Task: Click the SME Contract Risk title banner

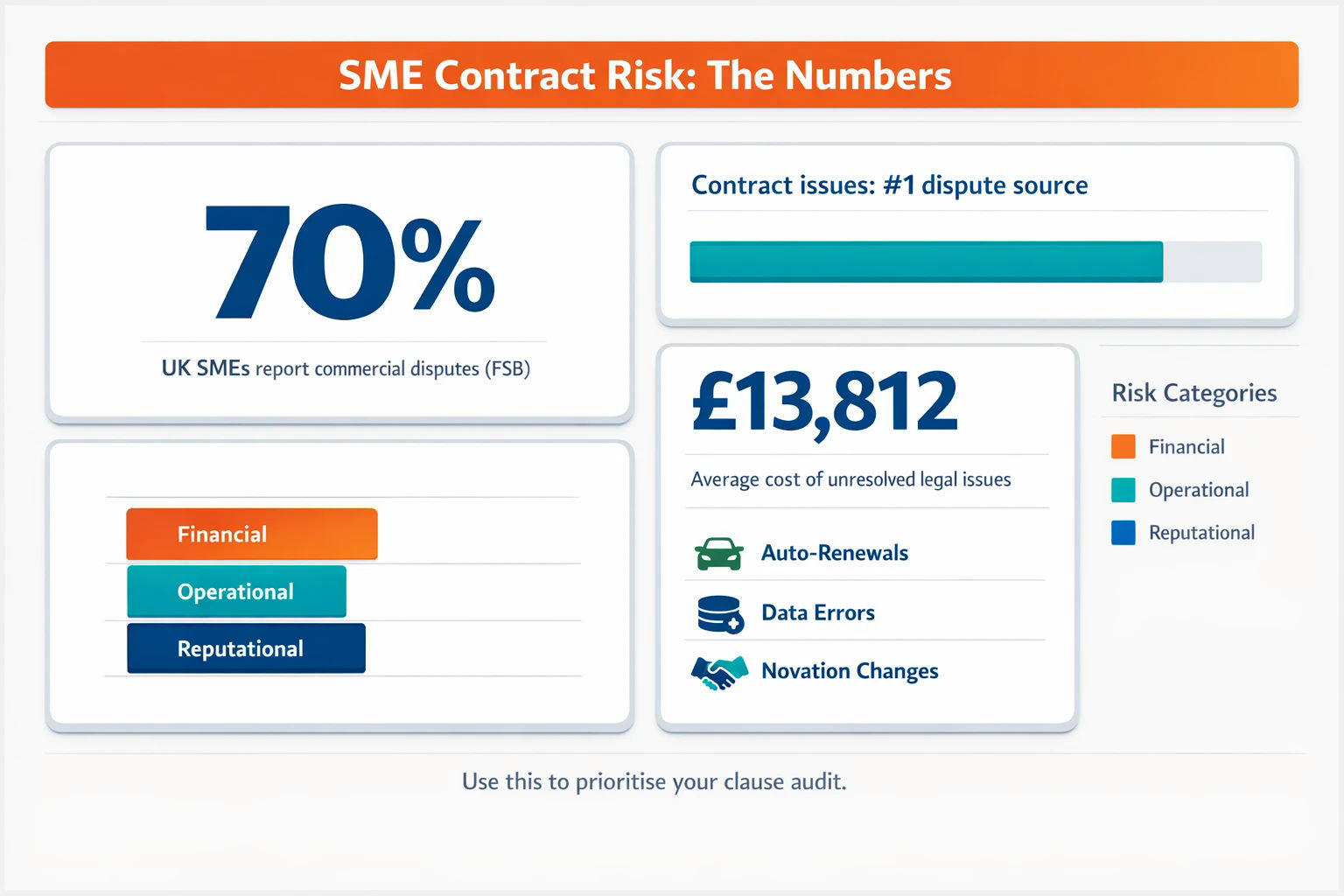Action: point(672,74)
